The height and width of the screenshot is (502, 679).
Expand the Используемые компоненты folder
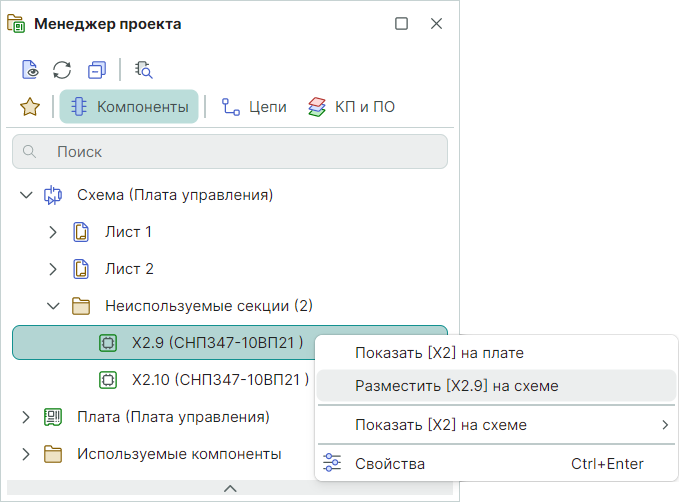pos(26,454)
